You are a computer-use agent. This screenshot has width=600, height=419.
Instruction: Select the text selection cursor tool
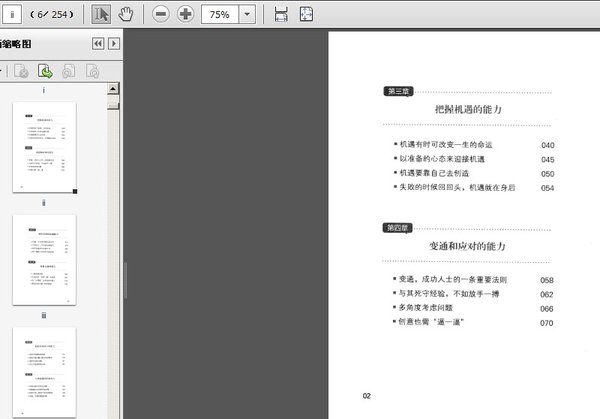pyautogui.click(x=101, y=14)
